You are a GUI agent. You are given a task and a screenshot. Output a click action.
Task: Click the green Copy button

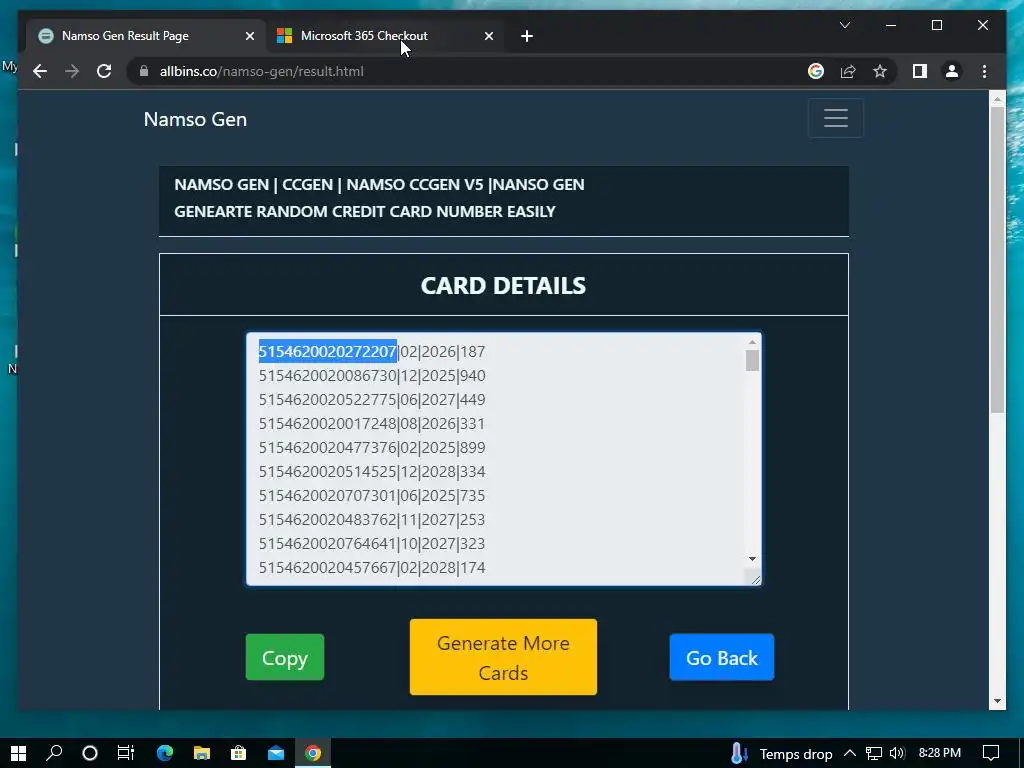click(x=285, y=658)
